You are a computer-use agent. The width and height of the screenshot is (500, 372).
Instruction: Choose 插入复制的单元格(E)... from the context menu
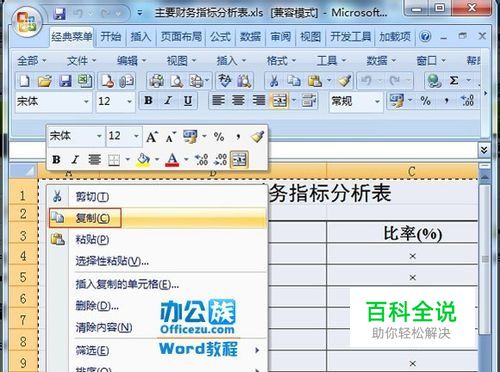coord(157,284)
